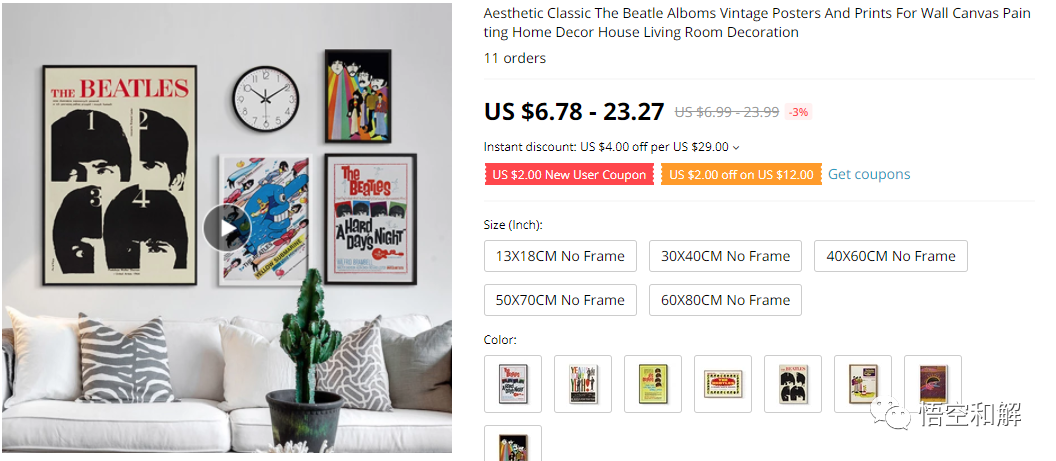
Task: Choose the 60X80CM No Frame option
Action: [x=725, y=300]
